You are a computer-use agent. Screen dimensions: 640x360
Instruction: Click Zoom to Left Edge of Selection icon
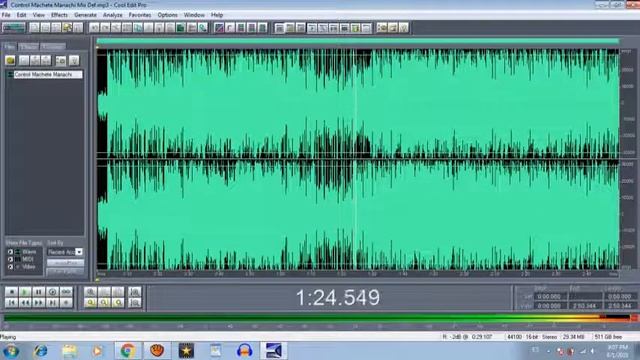pyautogui.click(x=104, y=303)
